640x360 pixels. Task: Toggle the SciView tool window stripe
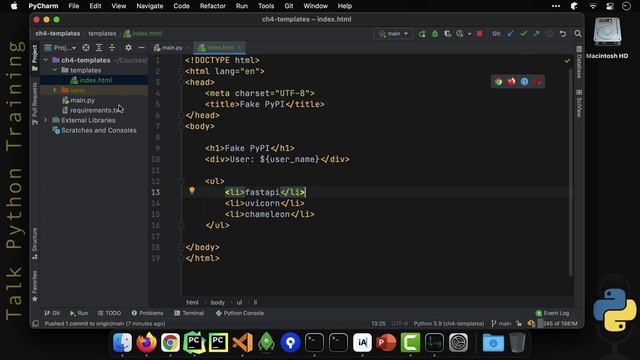point(579,103)
